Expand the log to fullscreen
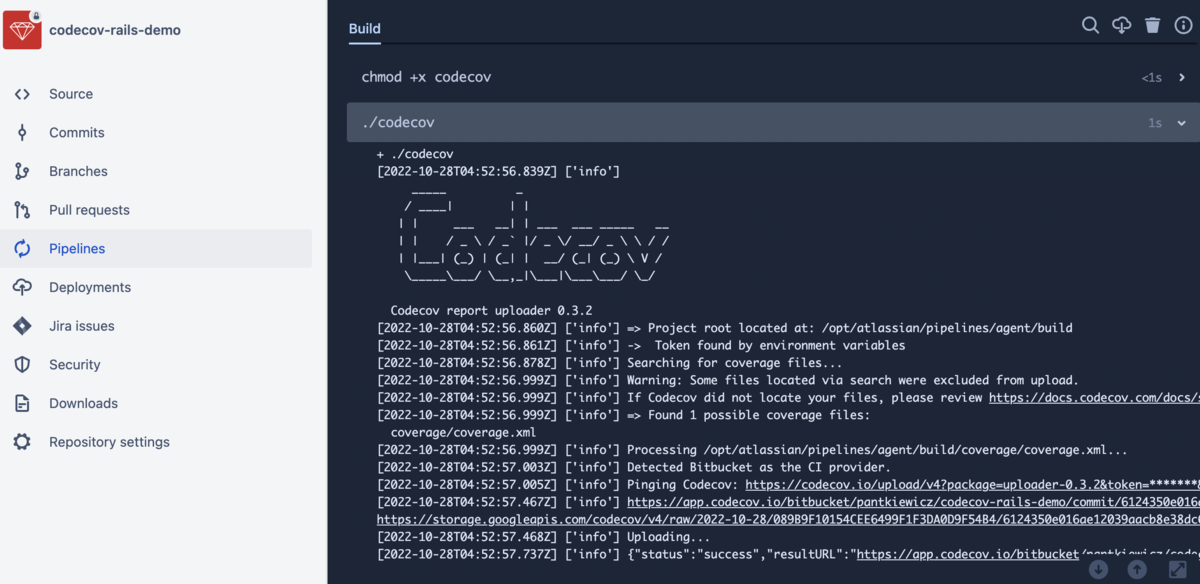 1177,569
